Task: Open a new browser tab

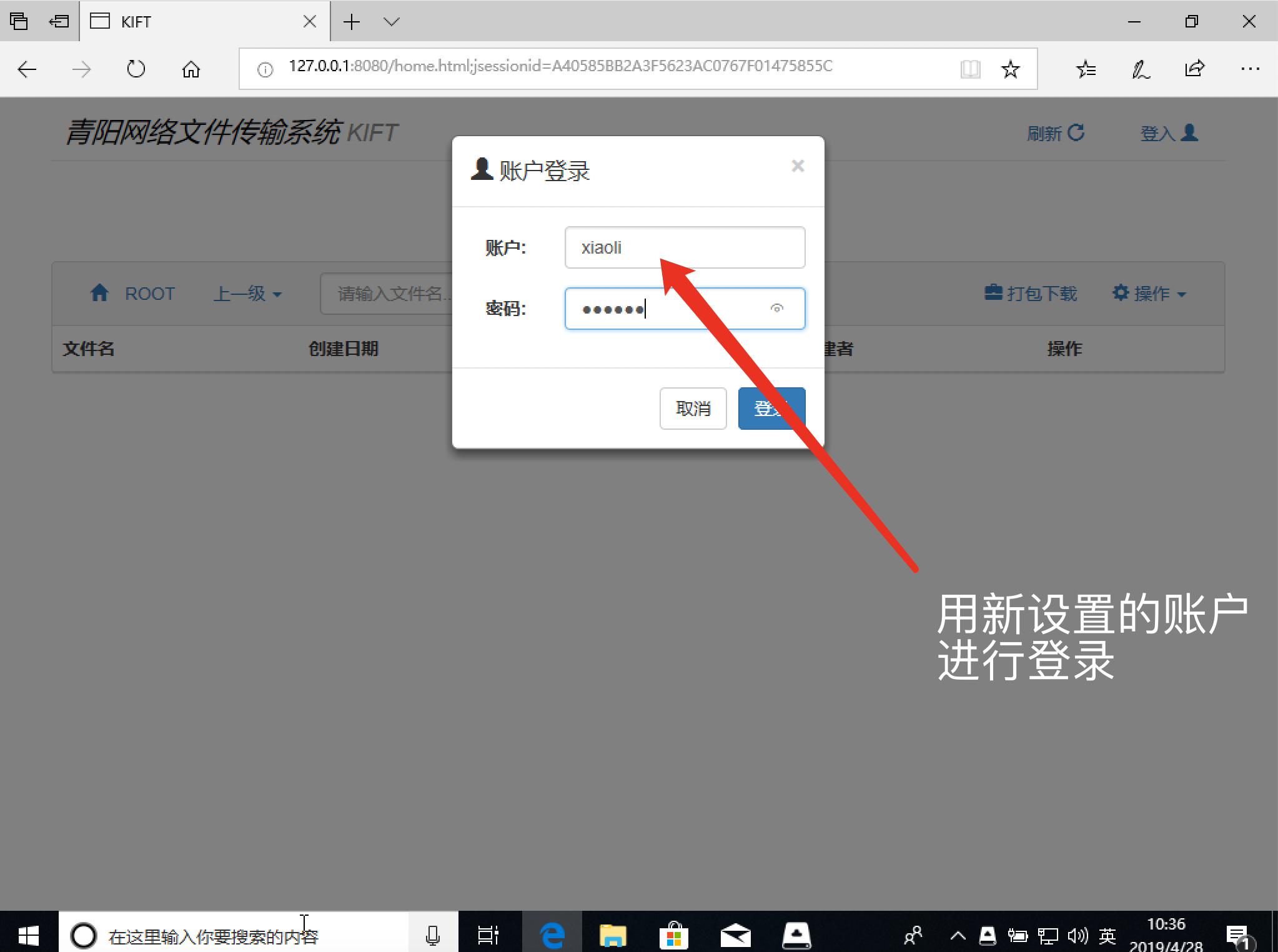Action: (x=352, y=22)
